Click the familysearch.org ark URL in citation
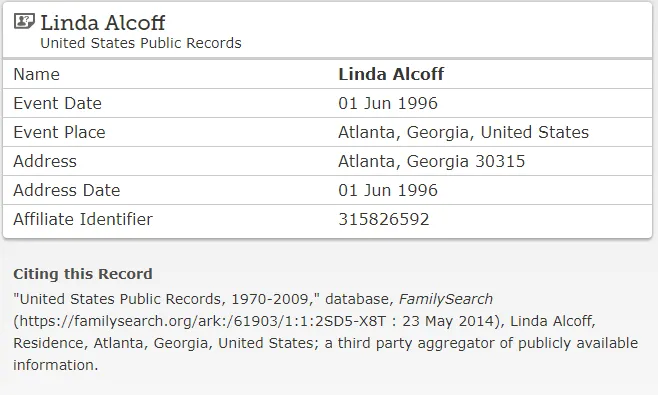The height and width of the screenshot is (395, 658). pos(202,321)
